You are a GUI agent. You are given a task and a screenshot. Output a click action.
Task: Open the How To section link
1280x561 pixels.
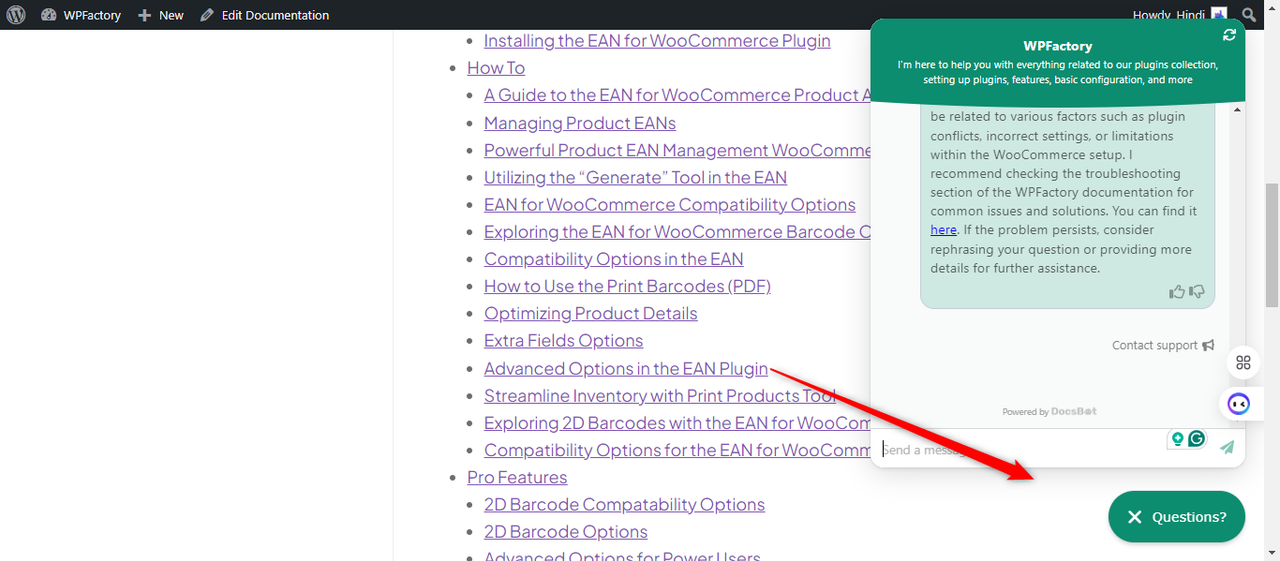point(496,68)
